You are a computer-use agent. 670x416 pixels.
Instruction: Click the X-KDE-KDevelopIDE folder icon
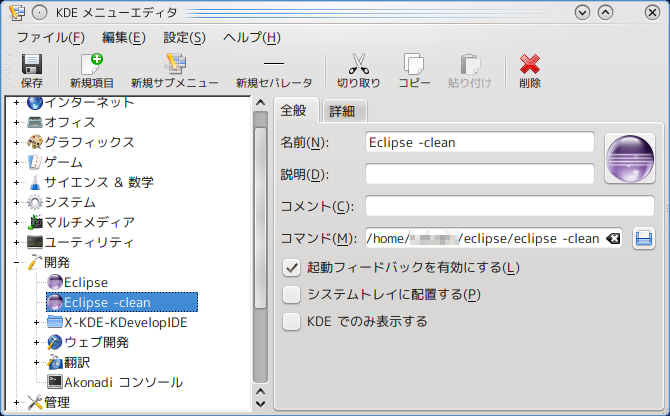point(55,322)
